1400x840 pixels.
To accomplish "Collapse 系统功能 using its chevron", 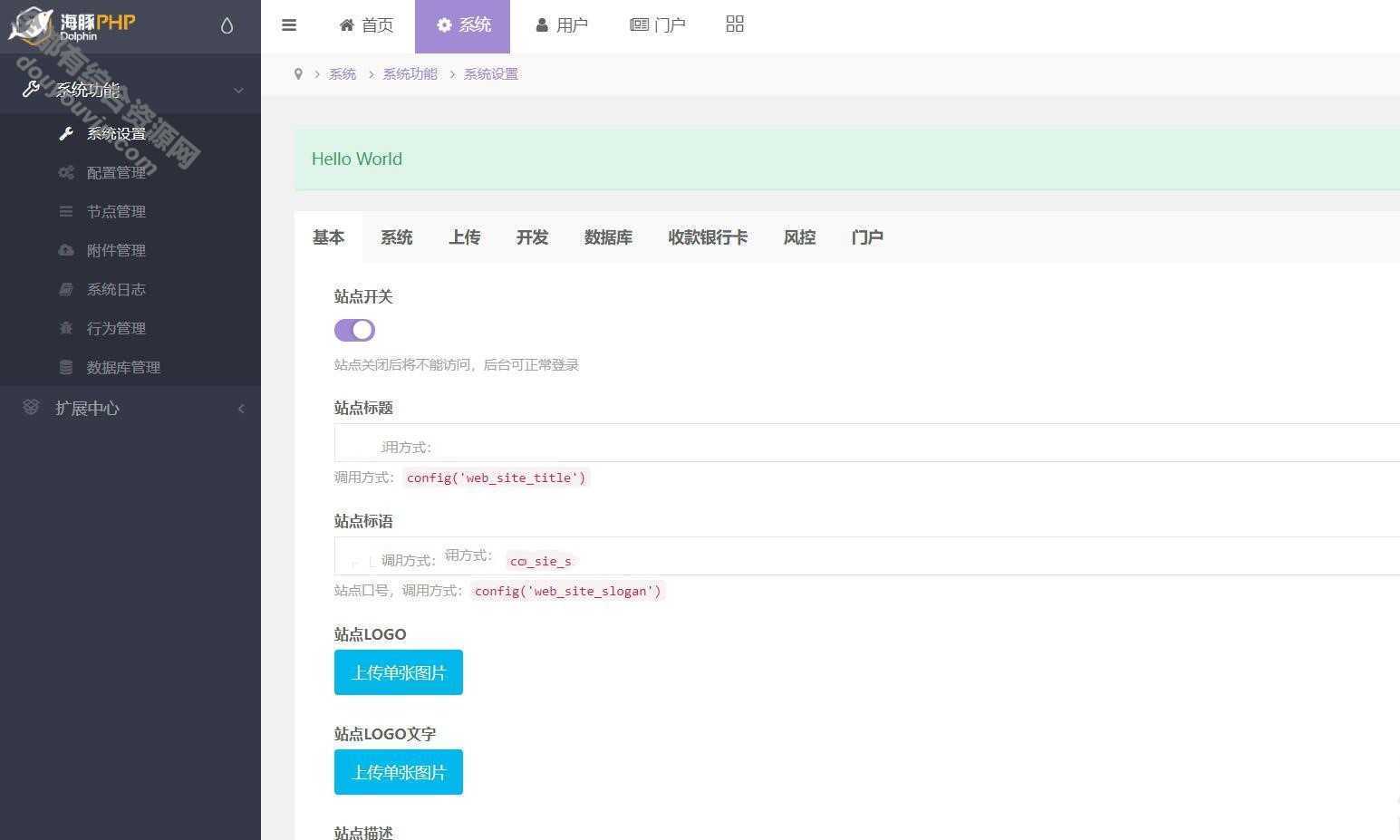I will [x=239, y=90].
